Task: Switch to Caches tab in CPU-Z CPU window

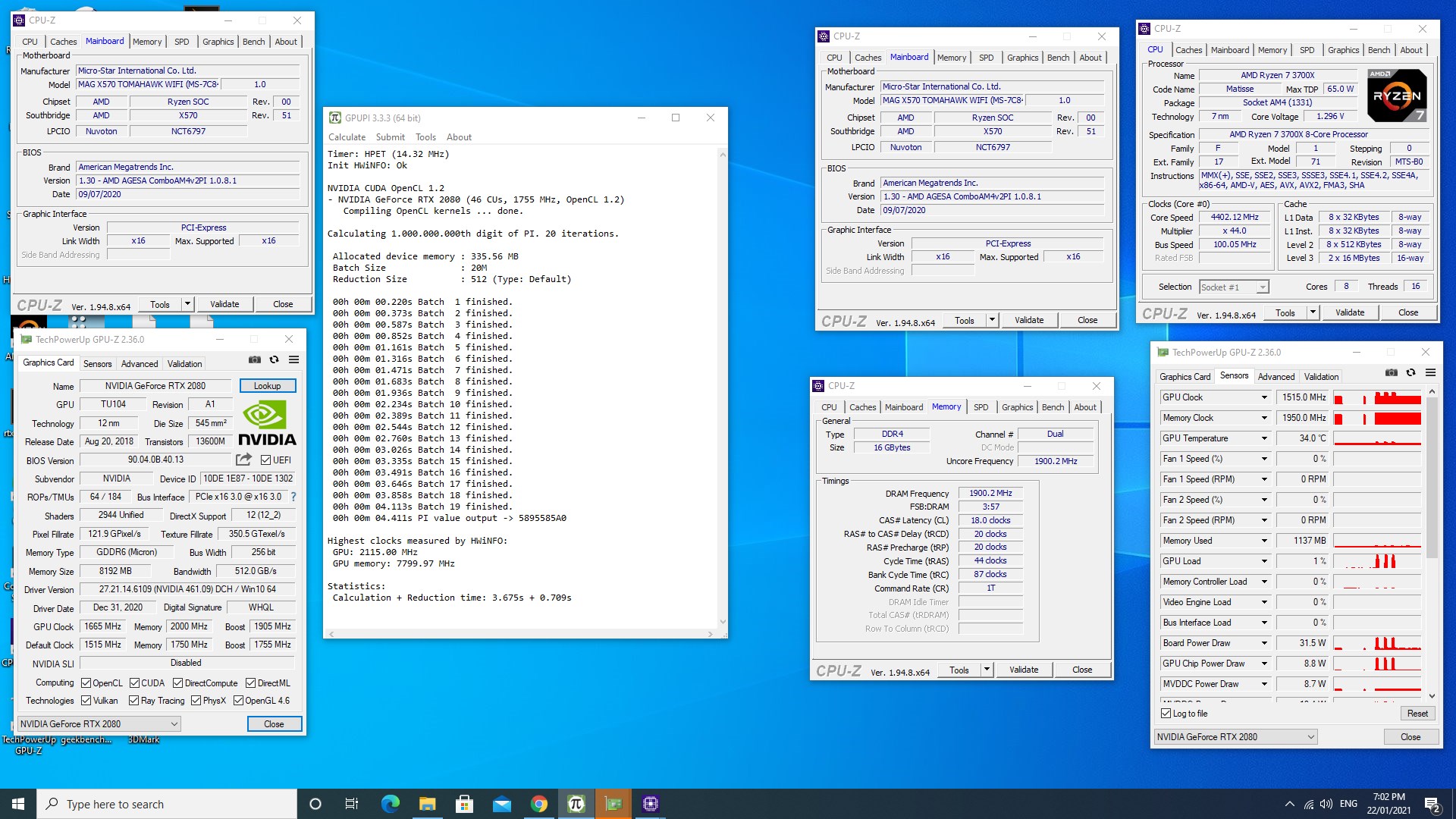Action: 1188,50
